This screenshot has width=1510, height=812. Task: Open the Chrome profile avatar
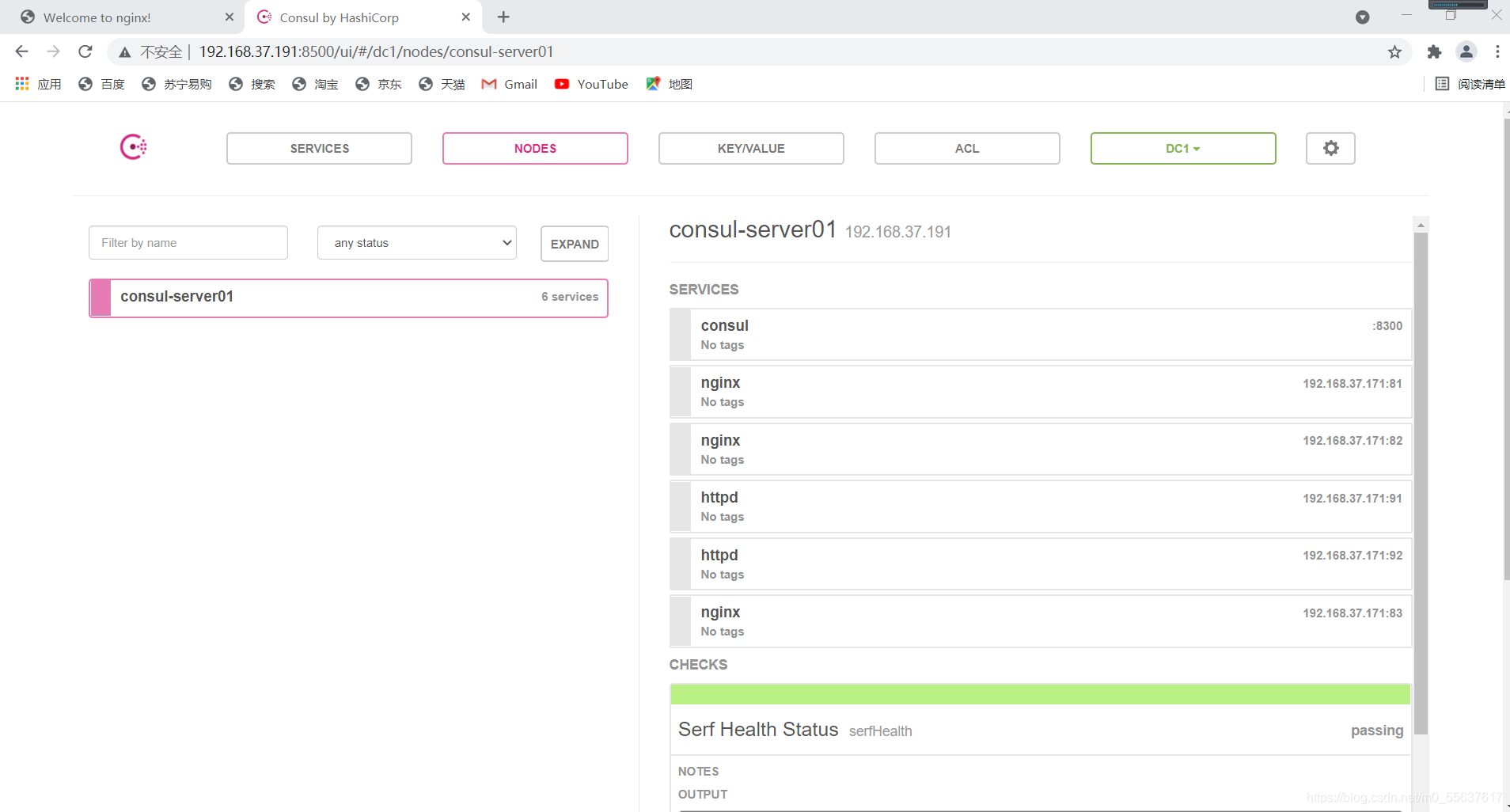coord(1466,51)
